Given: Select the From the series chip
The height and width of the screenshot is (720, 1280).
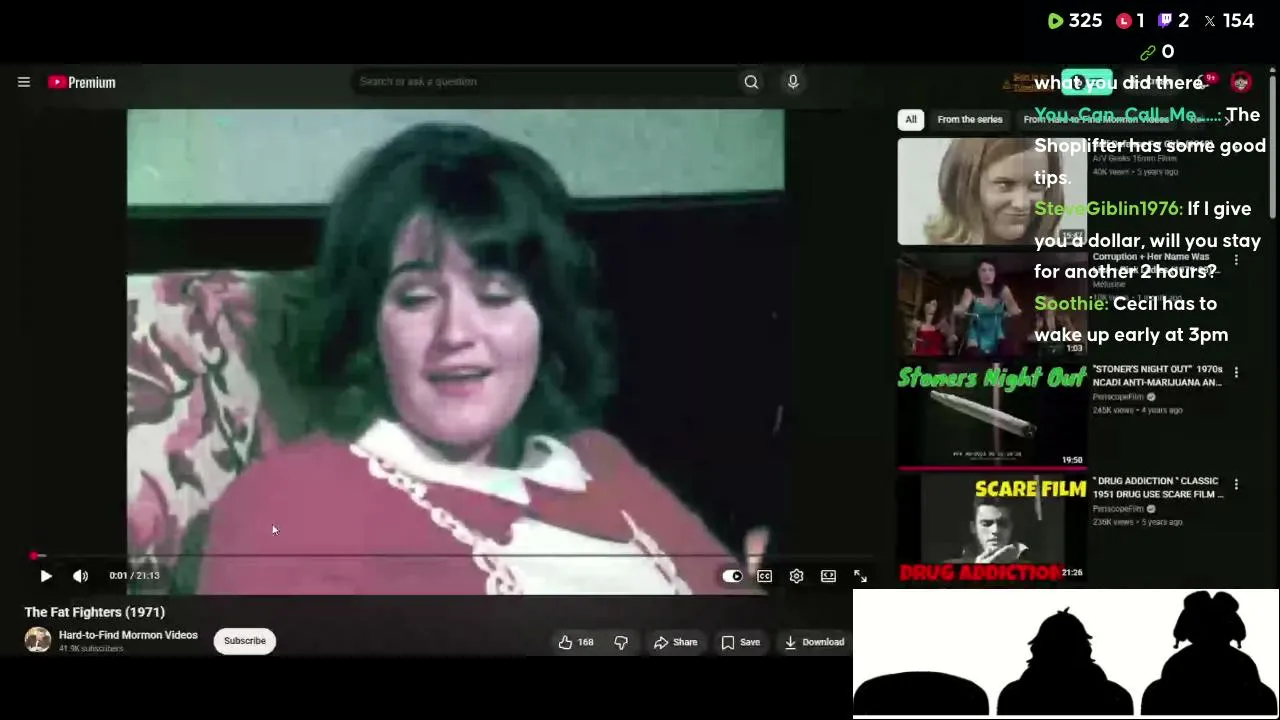Looking at the screenshot, I should (970, 120).
